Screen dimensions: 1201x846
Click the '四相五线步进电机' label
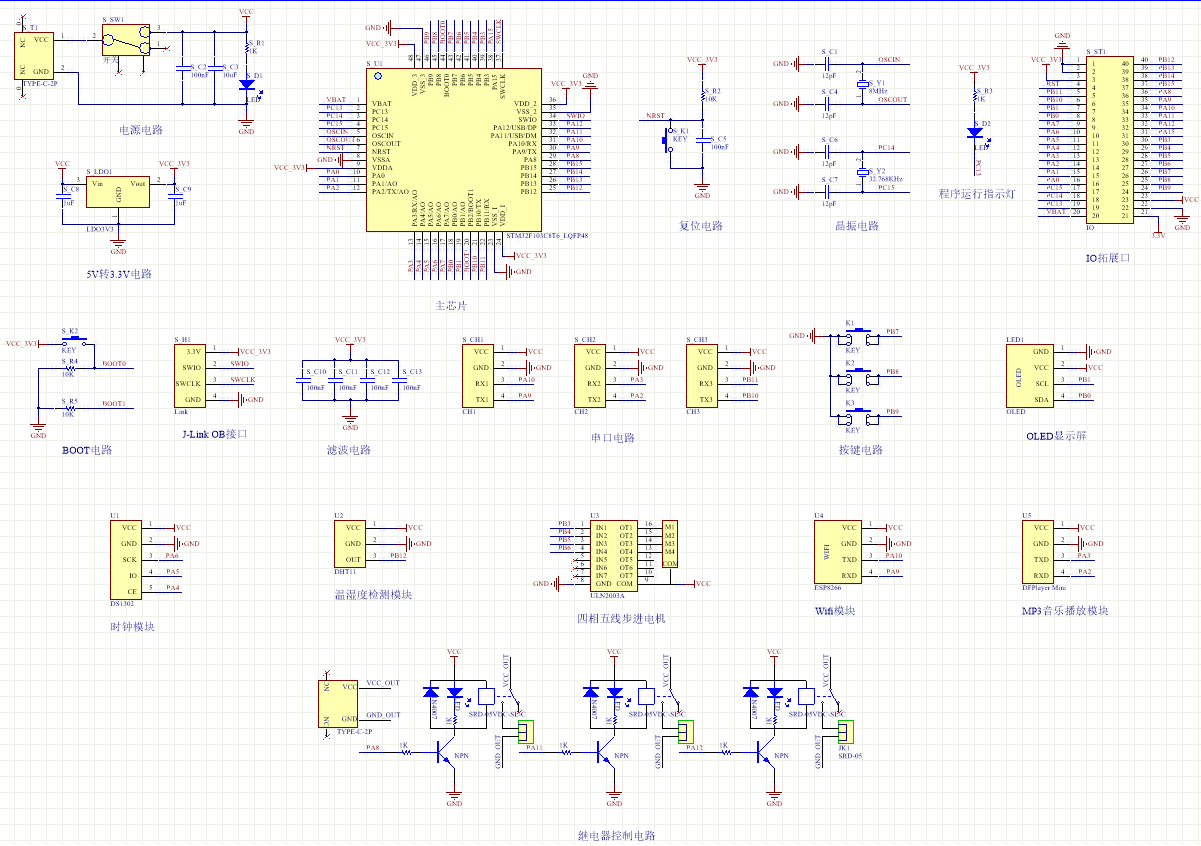coord(621,619)
